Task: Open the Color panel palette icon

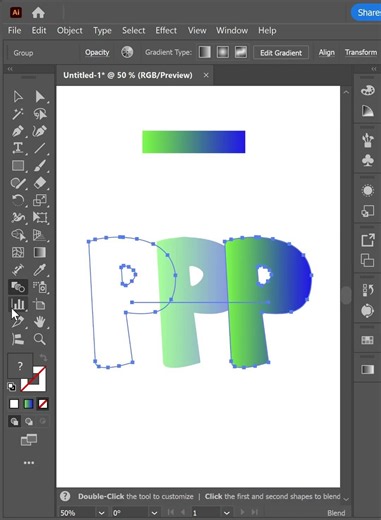Action: (x=367, y=90)
